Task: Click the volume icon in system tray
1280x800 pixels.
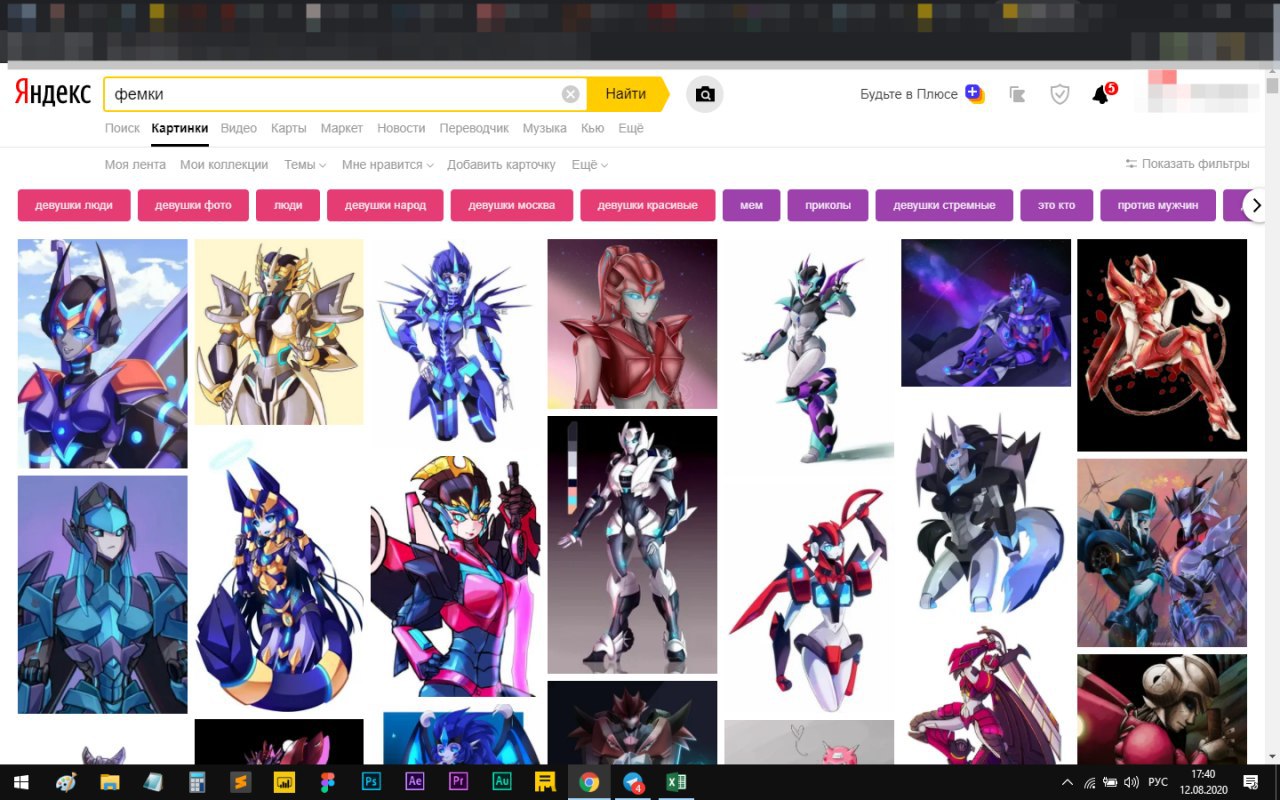Action: pos(1132,782)
